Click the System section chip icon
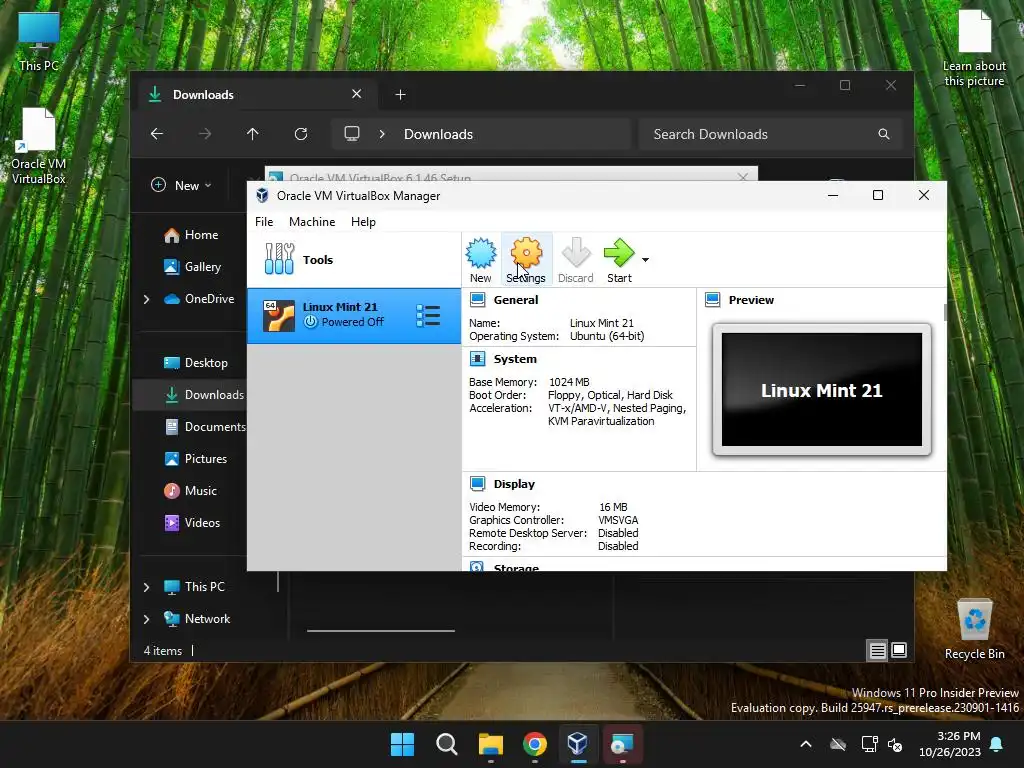This screenshot has width=1024, height=768. coord(478,359)
